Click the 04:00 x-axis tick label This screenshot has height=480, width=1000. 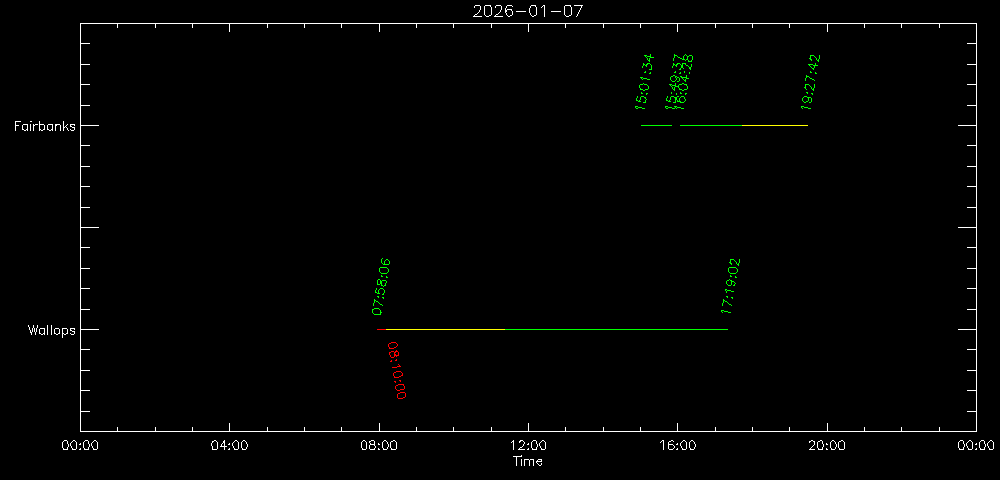tap(229, 446)
